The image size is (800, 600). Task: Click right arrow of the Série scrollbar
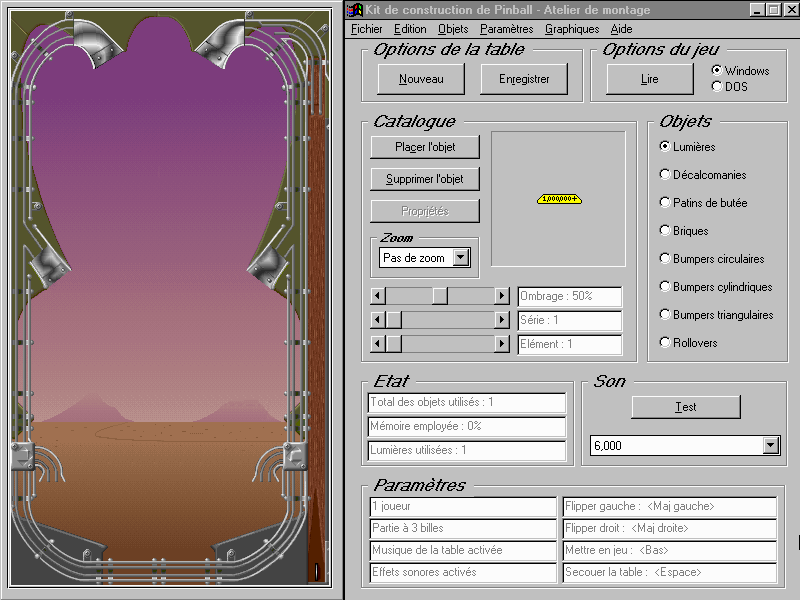pyautogui.click(x=502, y=320)
